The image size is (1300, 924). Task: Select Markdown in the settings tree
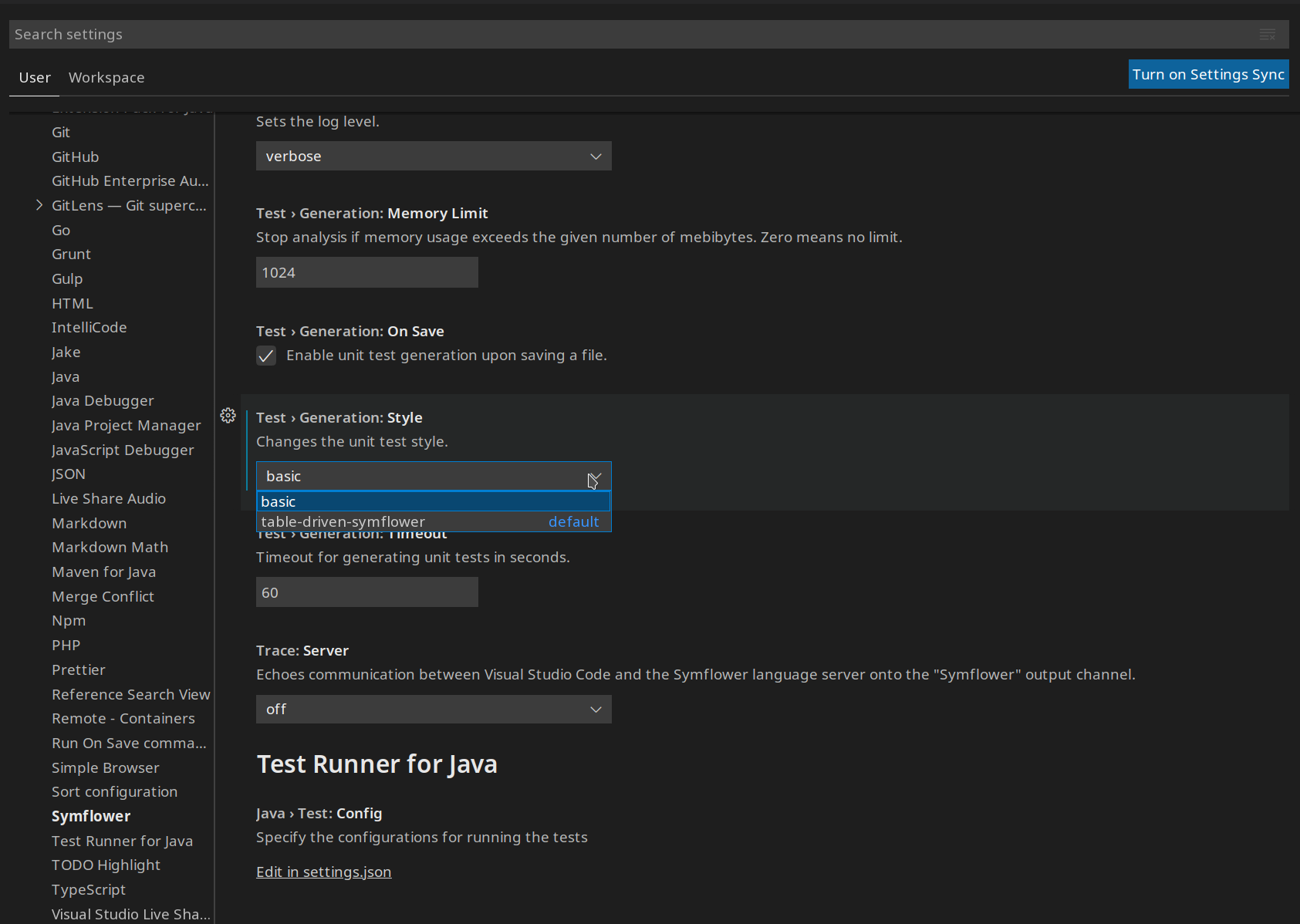[x=89, y=523]
